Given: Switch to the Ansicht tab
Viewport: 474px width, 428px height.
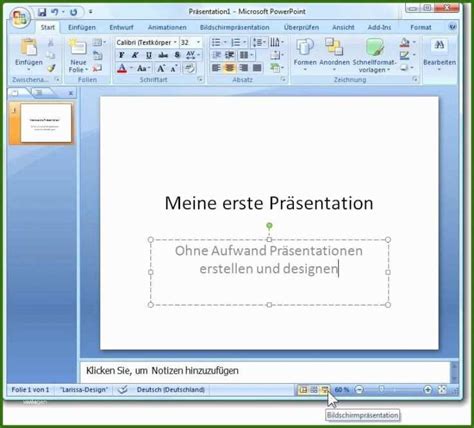Looking at the screenshot, I should coord(343,27).
